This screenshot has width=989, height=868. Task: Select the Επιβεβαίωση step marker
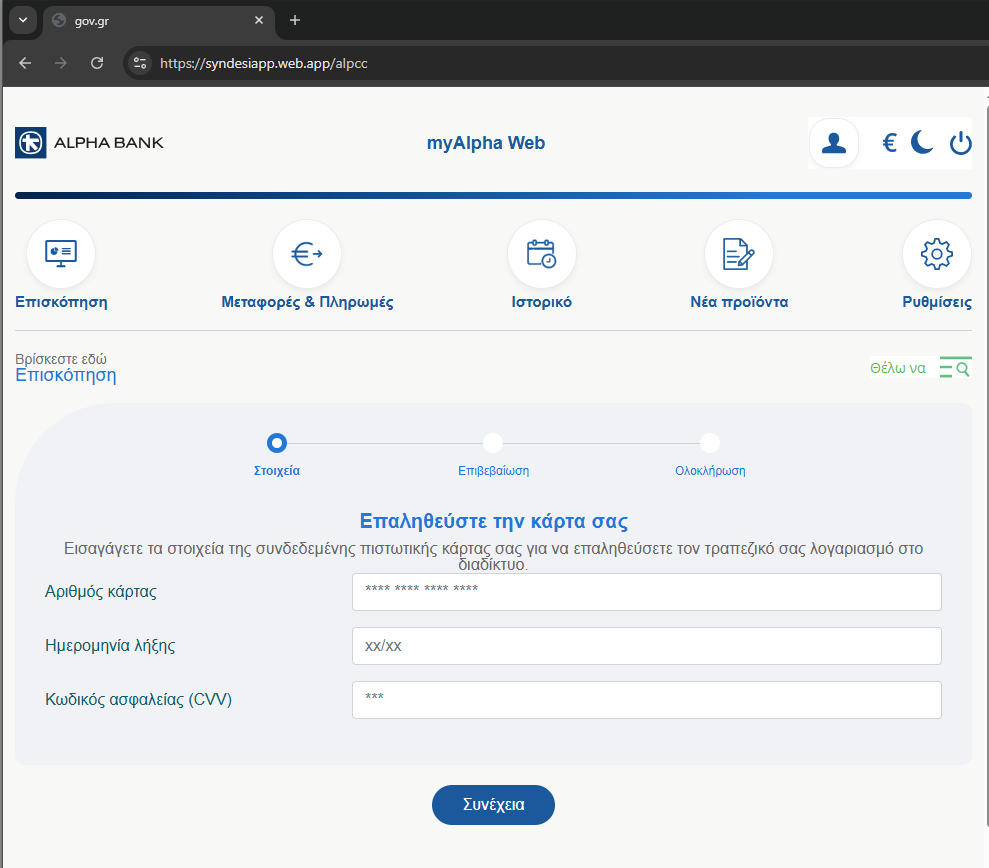click(493, 443)
